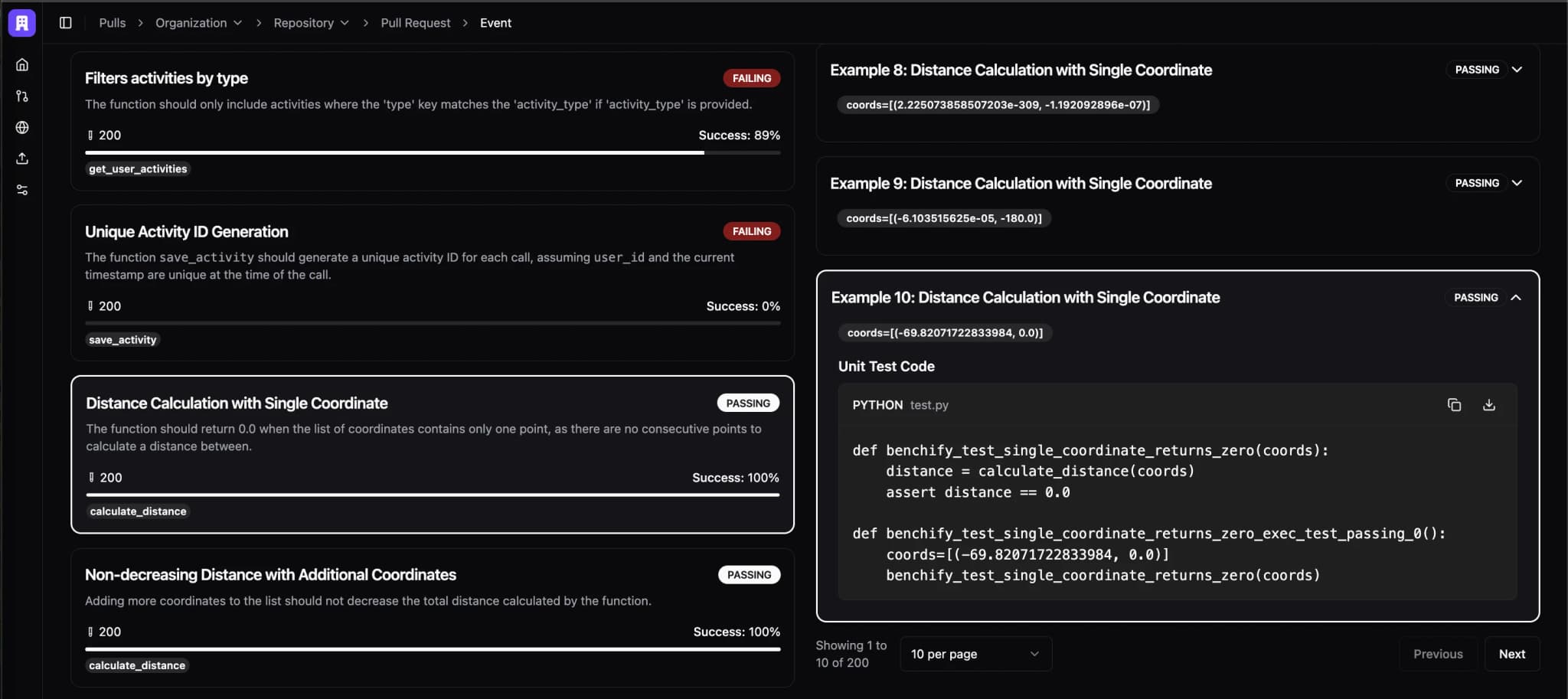Click the upload icon in the sidebar
This screenshot has width=1568, height=699.
(21, 158)
